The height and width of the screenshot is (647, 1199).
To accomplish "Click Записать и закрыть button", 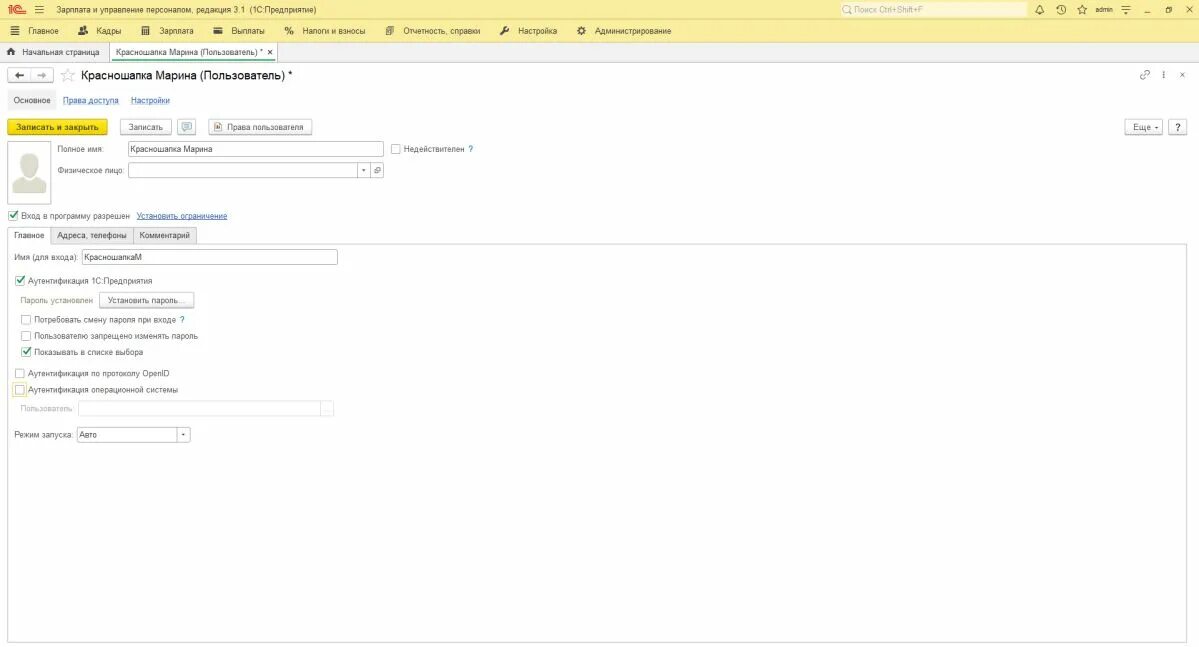I will (57, 127).
